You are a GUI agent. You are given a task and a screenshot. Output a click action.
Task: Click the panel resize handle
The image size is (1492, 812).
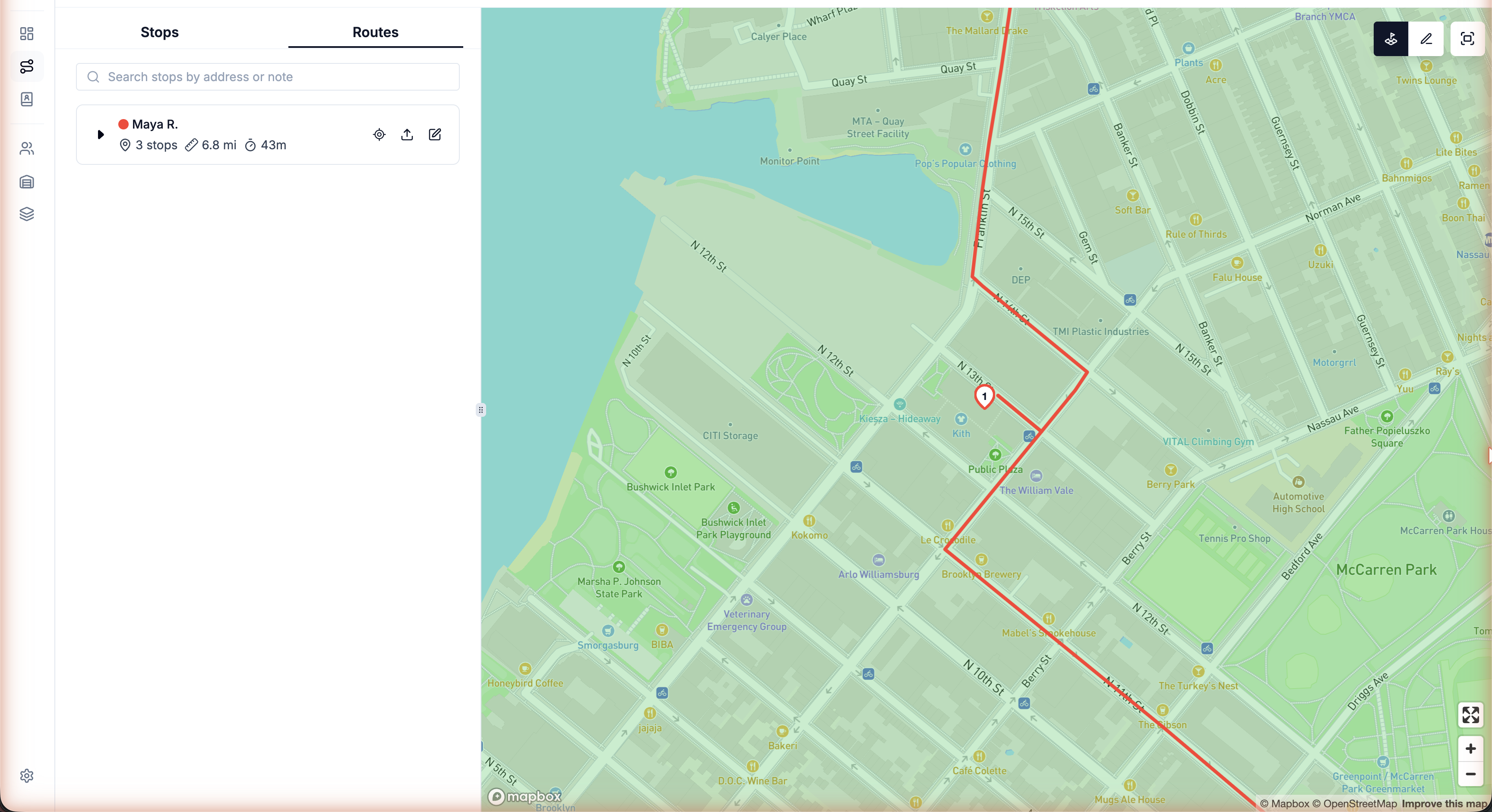481,410
